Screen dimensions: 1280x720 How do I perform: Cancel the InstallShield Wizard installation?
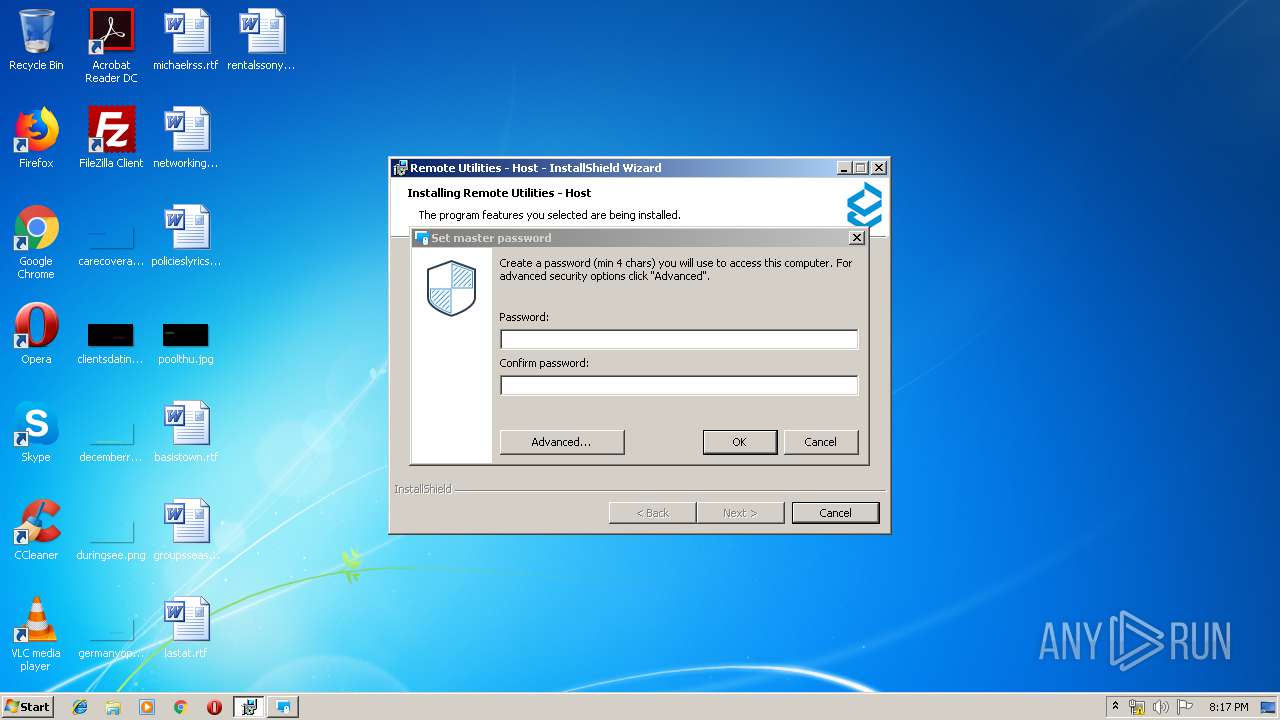tap(836, 513)
